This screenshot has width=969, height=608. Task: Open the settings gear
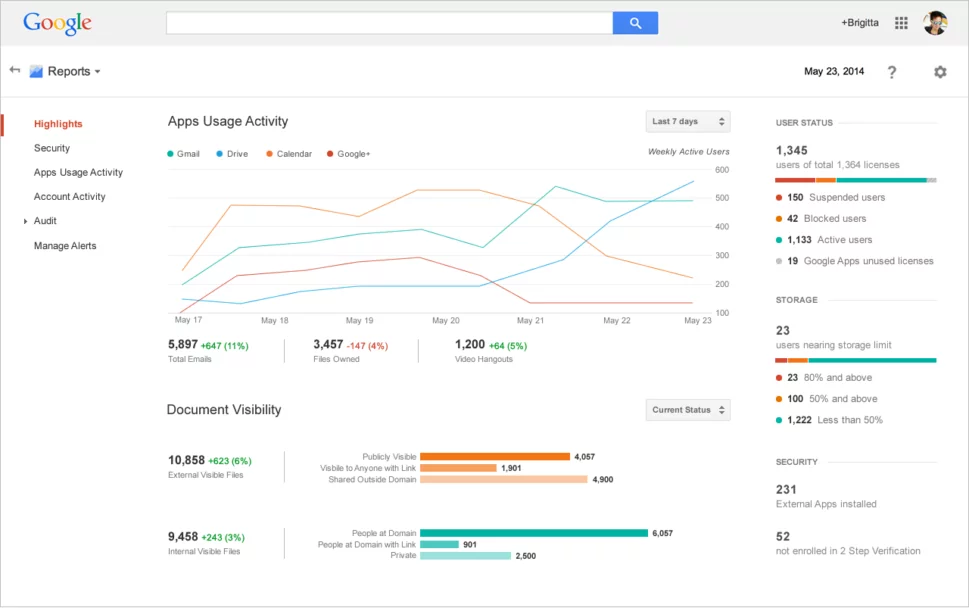938,71
